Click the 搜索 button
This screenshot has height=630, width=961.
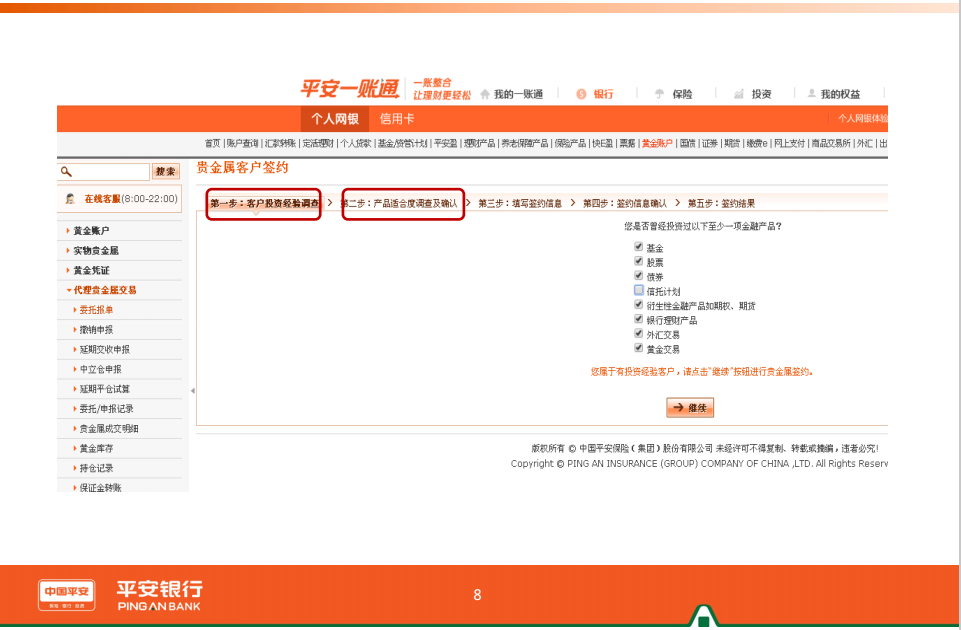(x=165, y=172)
